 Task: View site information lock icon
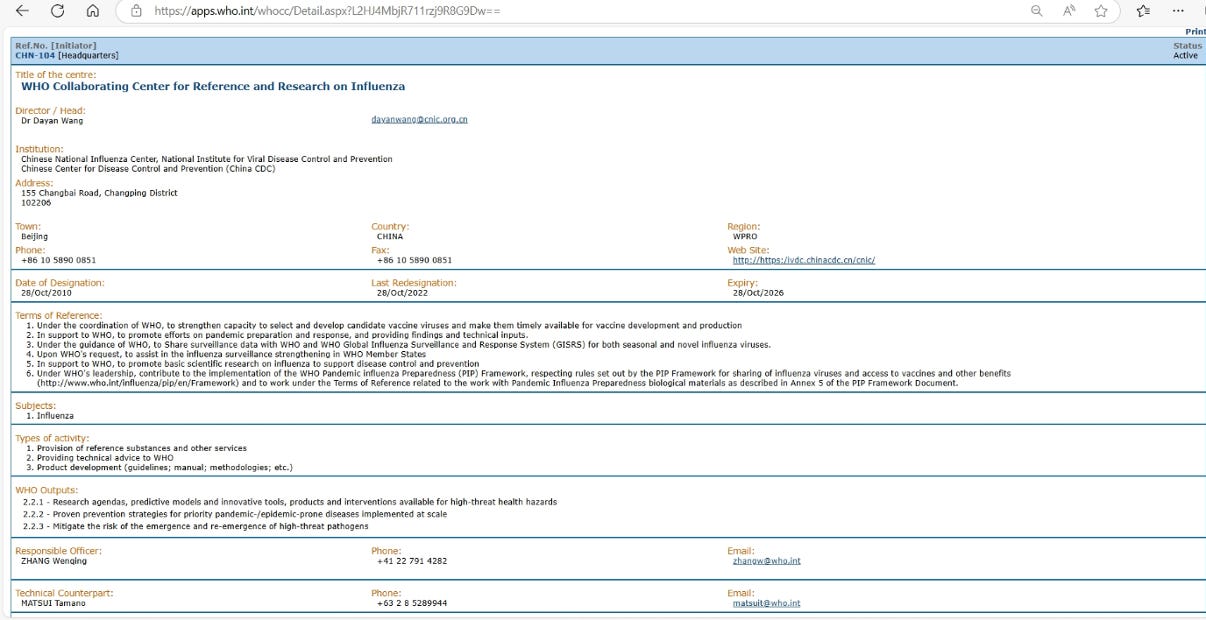pos(136,11)
